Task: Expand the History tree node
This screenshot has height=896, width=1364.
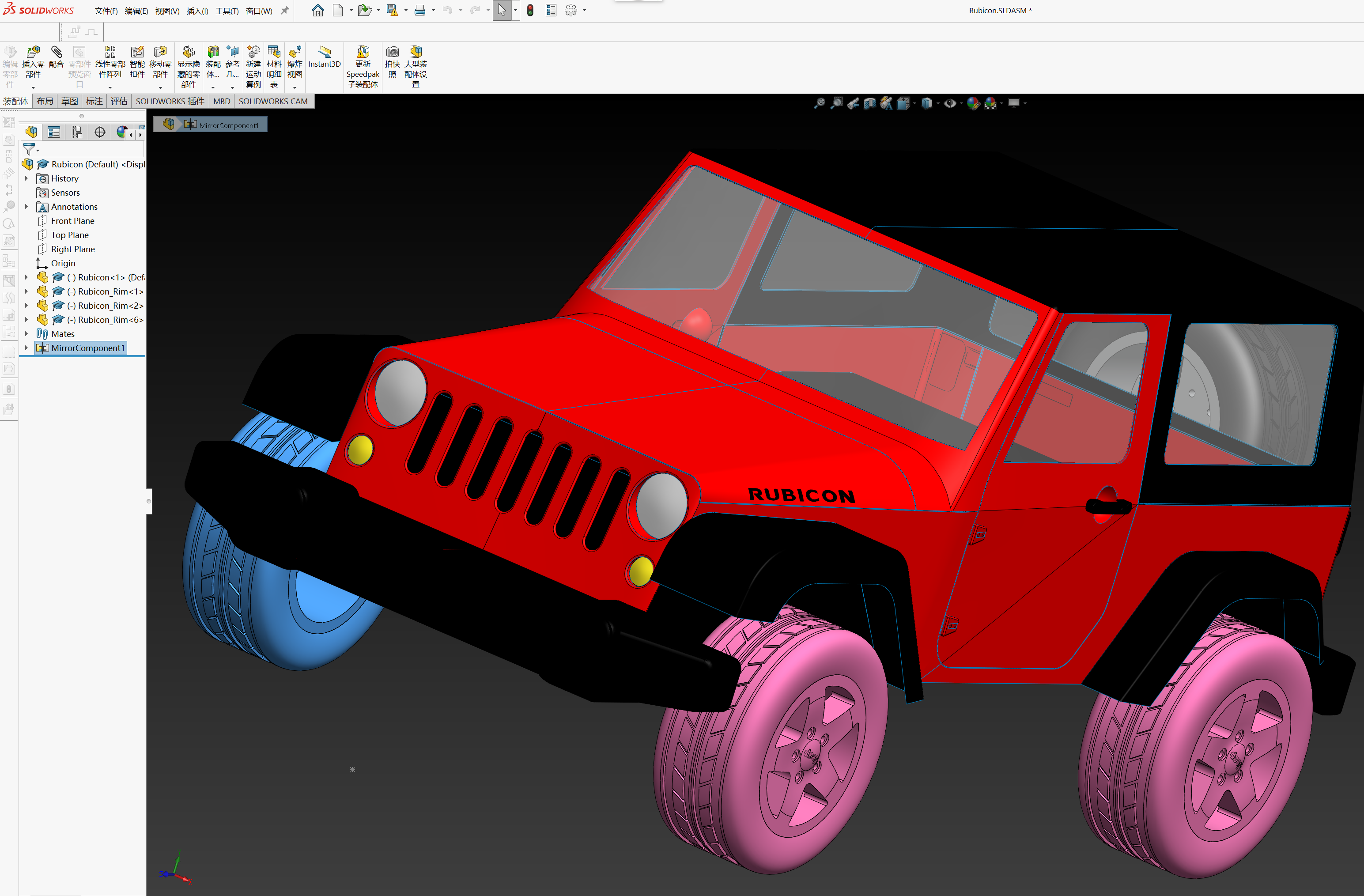Action: point(26,178)
